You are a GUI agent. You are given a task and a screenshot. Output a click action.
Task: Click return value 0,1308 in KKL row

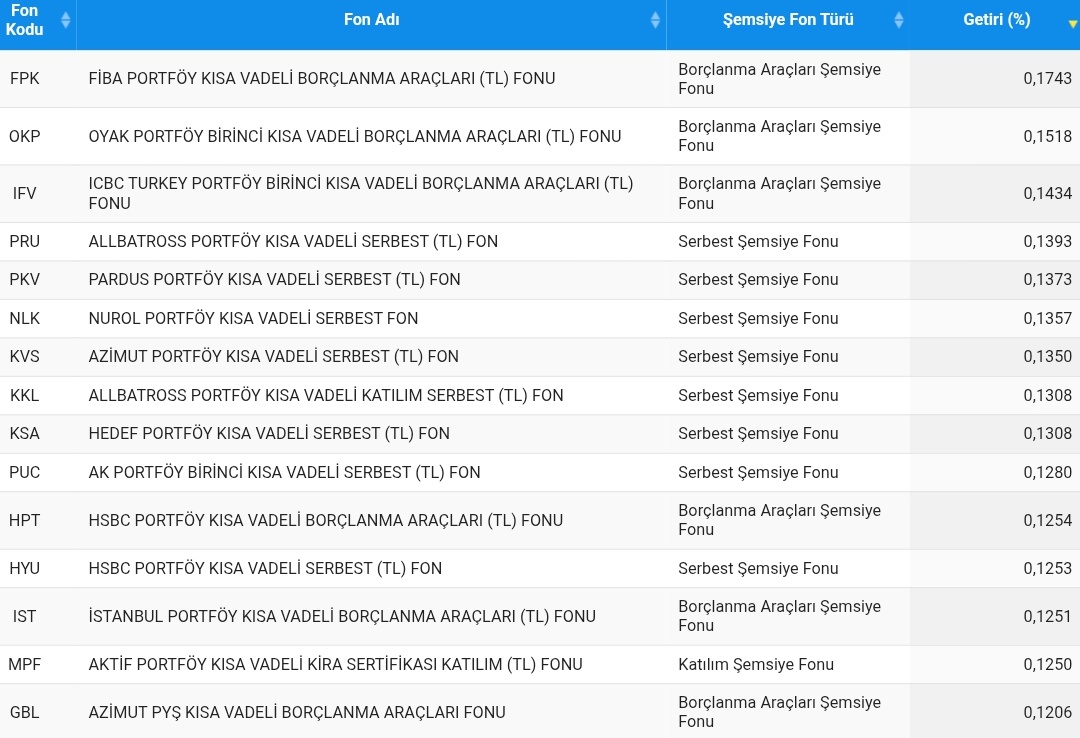pyautogui.click(x=1048, y=396)
